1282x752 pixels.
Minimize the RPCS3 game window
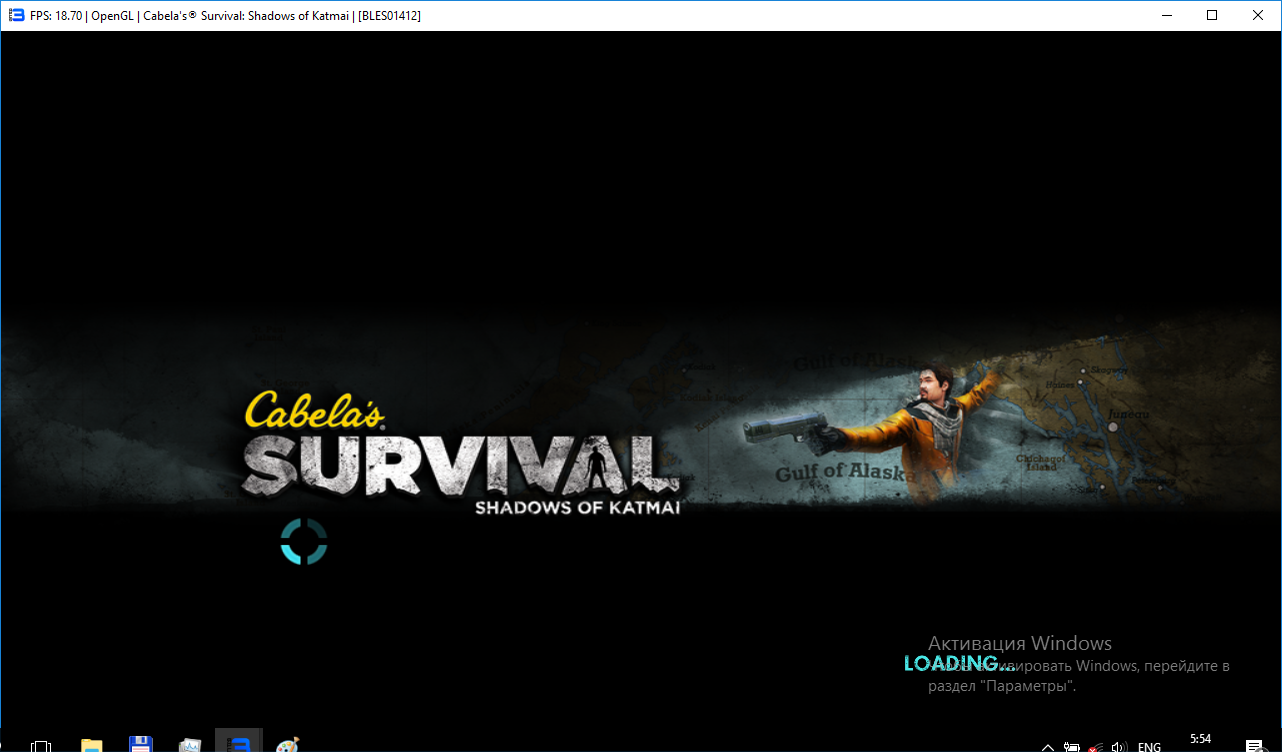[x=1166, y=15]
